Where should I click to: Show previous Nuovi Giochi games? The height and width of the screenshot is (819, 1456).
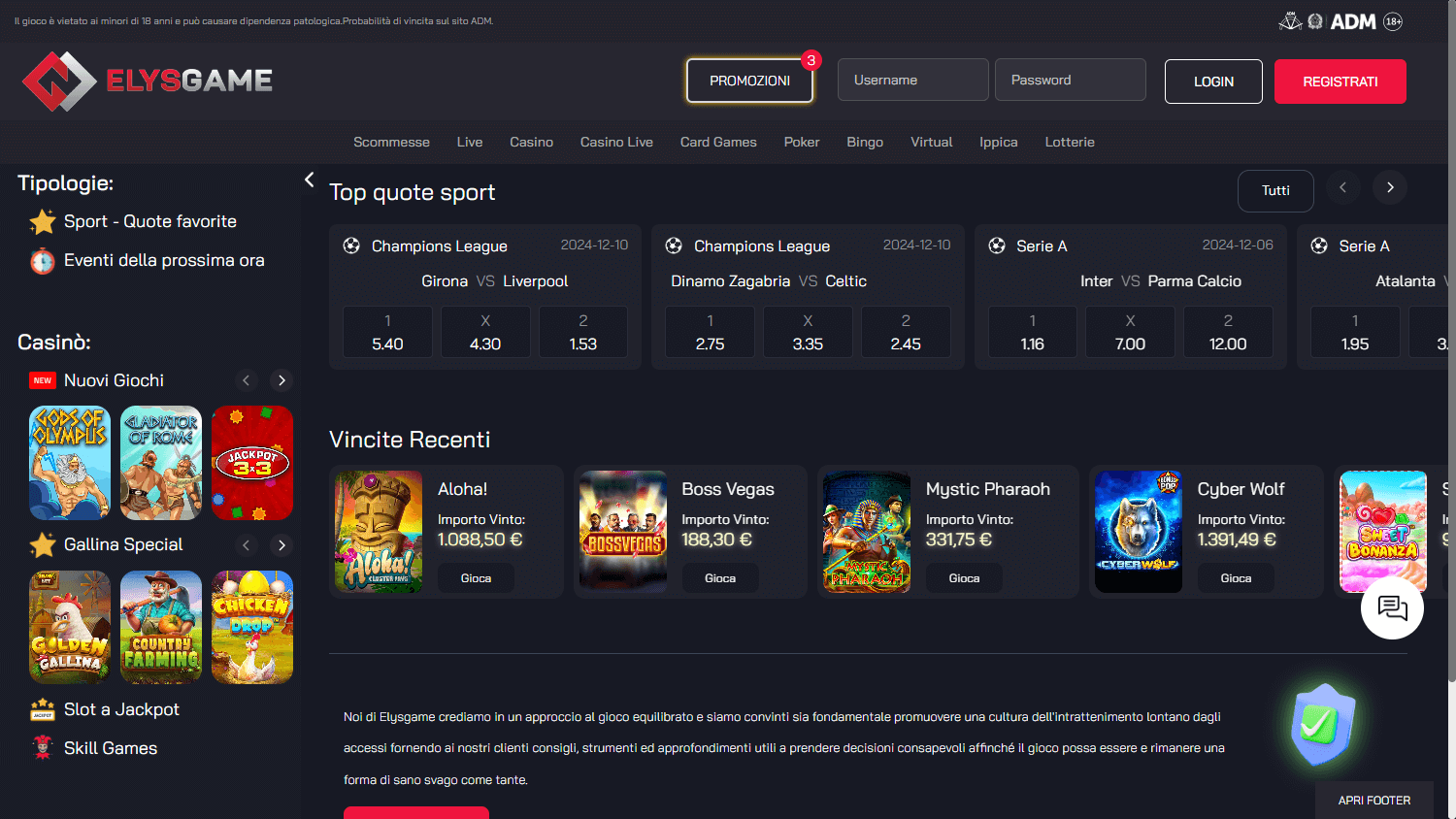(247, 380)
